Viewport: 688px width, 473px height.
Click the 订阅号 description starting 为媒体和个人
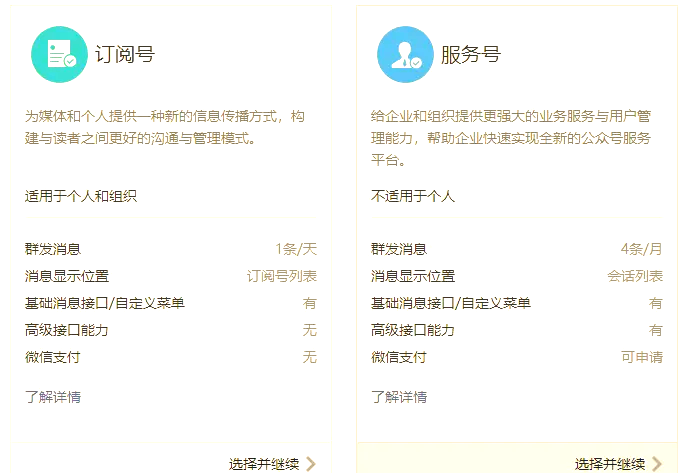[165, 127]
